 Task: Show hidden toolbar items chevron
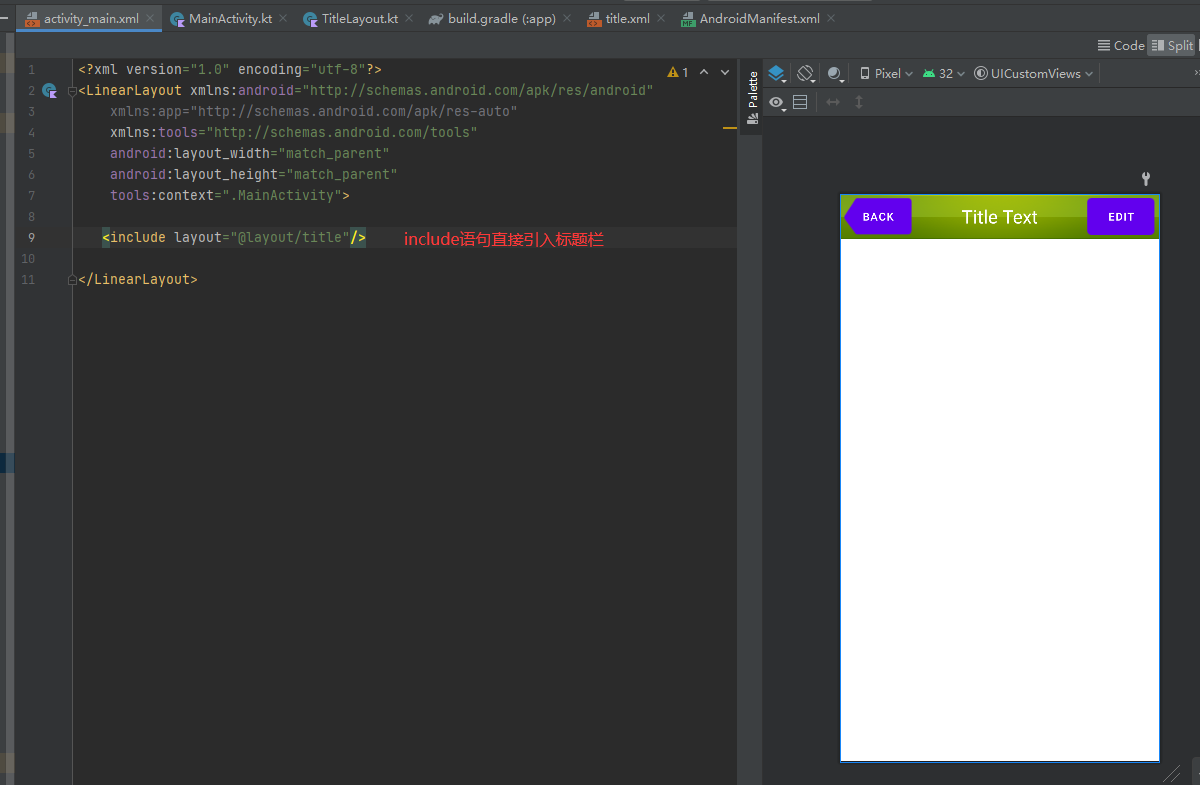[x=1196, y=73]
